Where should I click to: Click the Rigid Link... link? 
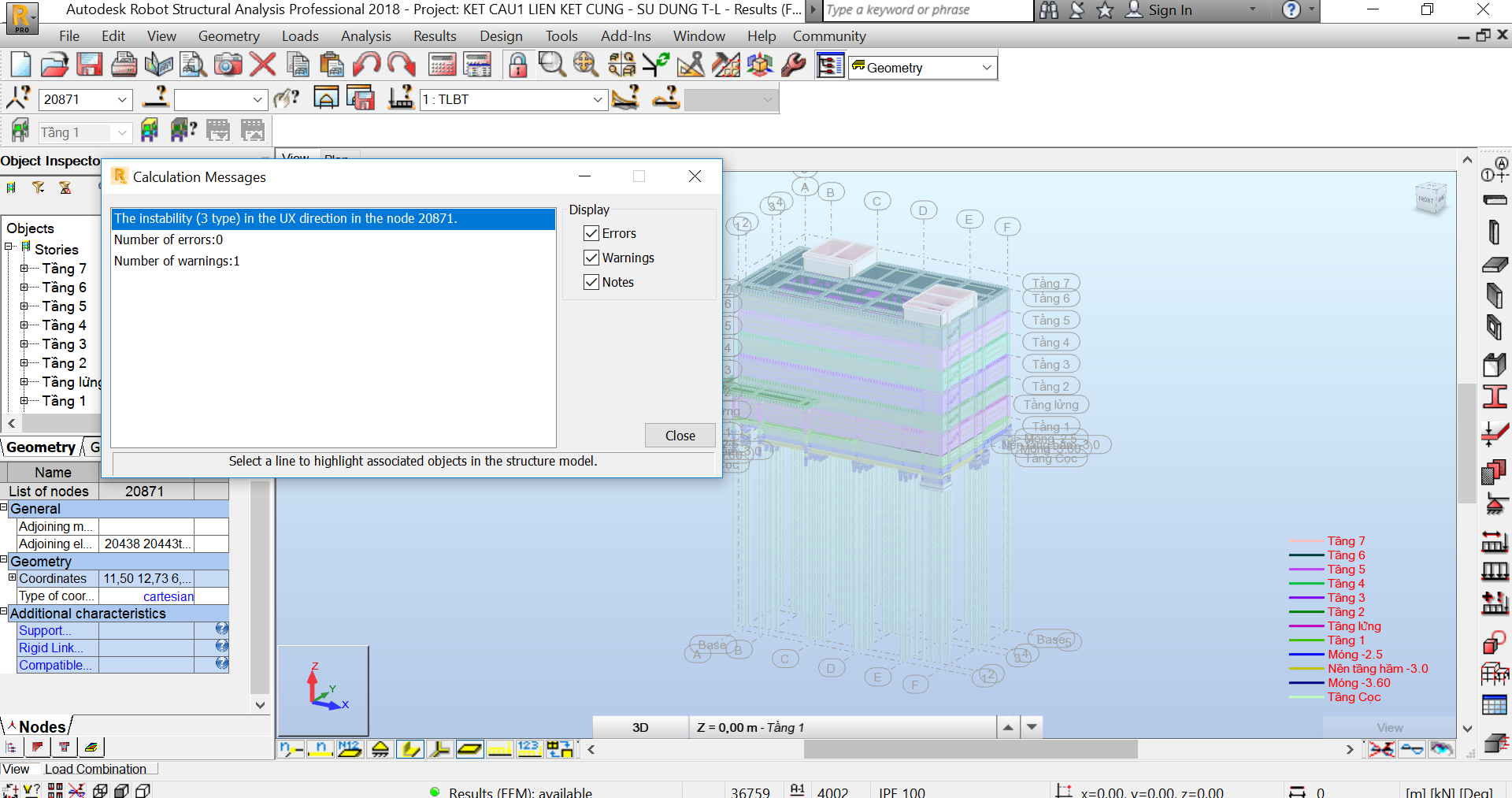pyautogui.click(x=50, y=648)
